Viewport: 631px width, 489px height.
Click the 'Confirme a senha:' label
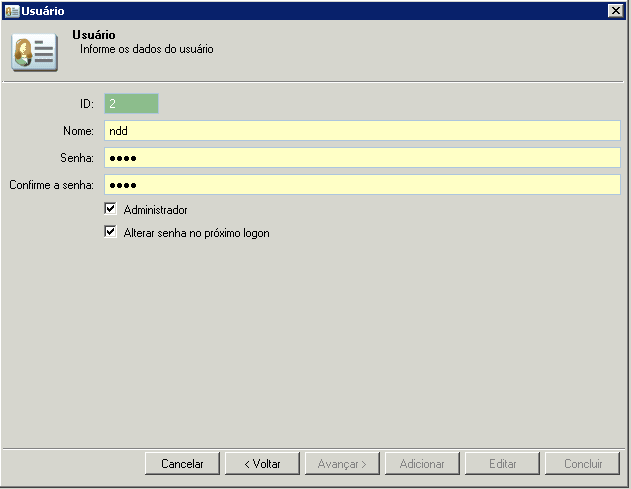[x=52, y=185]
